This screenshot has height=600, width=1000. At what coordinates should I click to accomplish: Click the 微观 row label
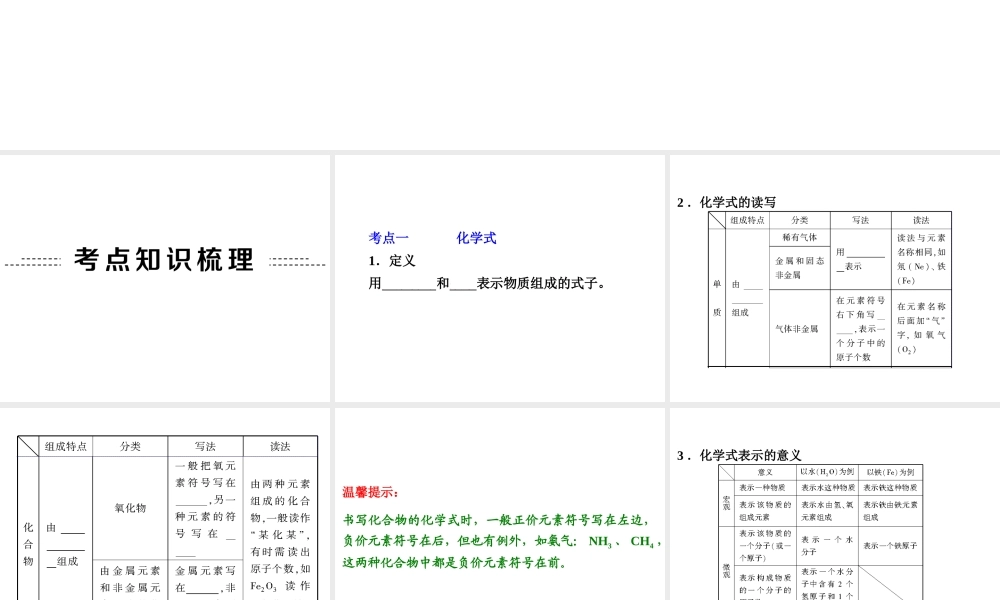[x=726, y=563]
